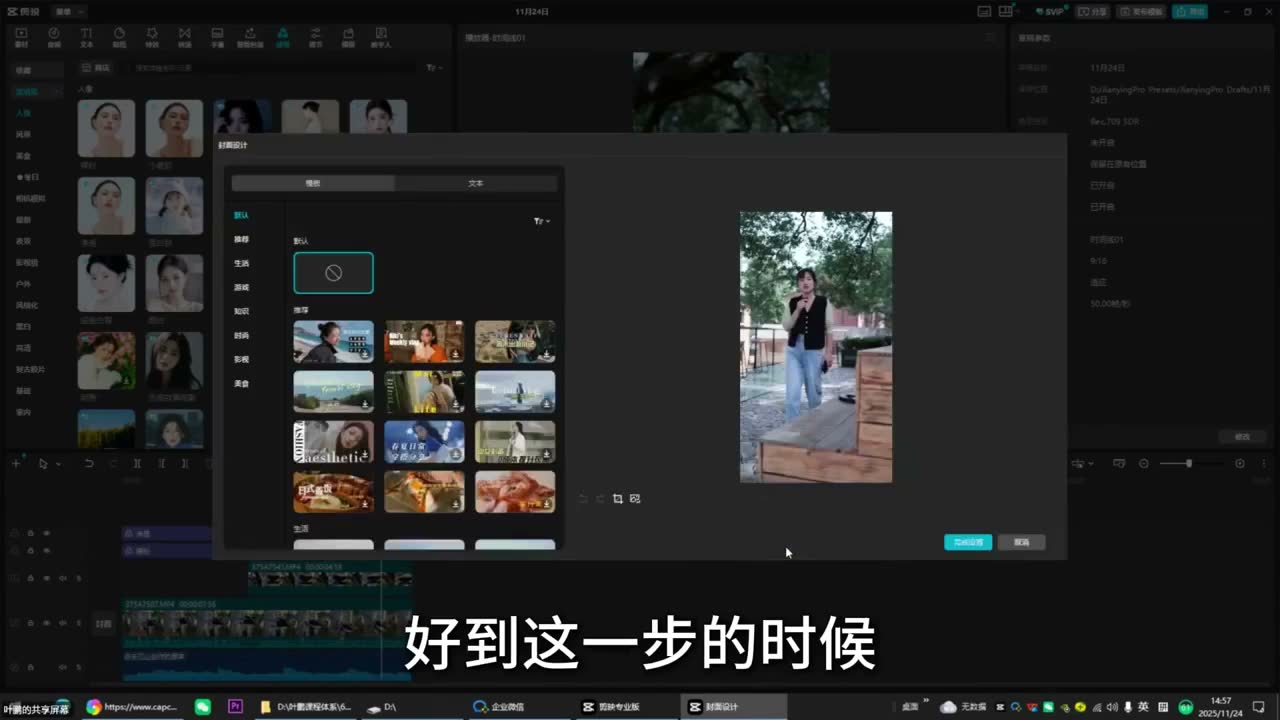Screen dimensions: 1280x720
Task: Click redo arrow in cover design dialog
Action: coord(600,498)
